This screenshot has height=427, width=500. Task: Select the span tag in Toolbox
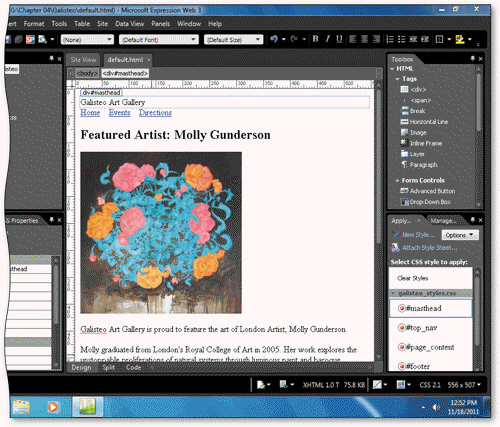point(416,100)
